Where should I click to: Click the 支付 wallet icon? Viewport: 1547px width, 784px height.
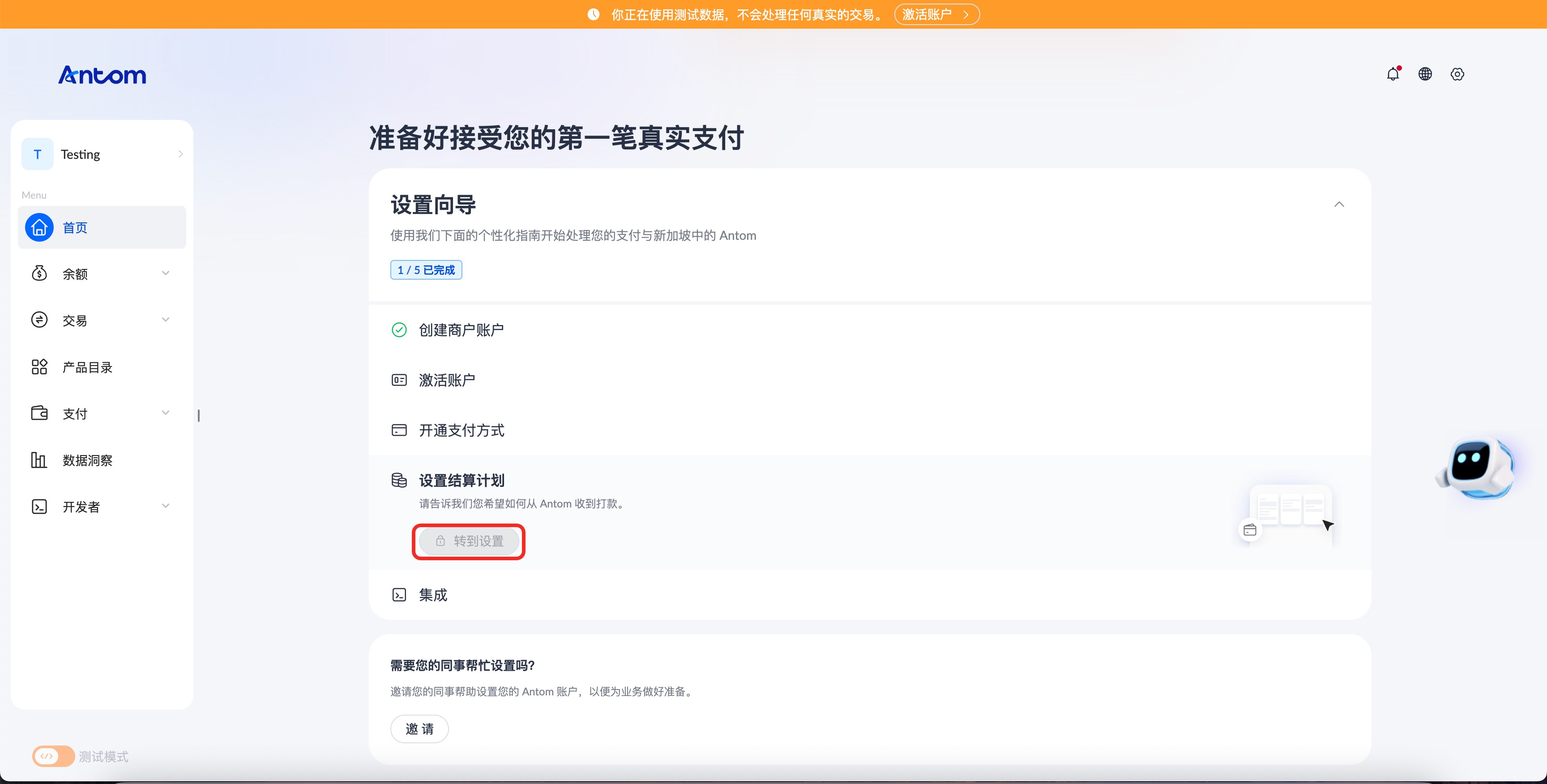pyautogui.click(x=39, y=413)
